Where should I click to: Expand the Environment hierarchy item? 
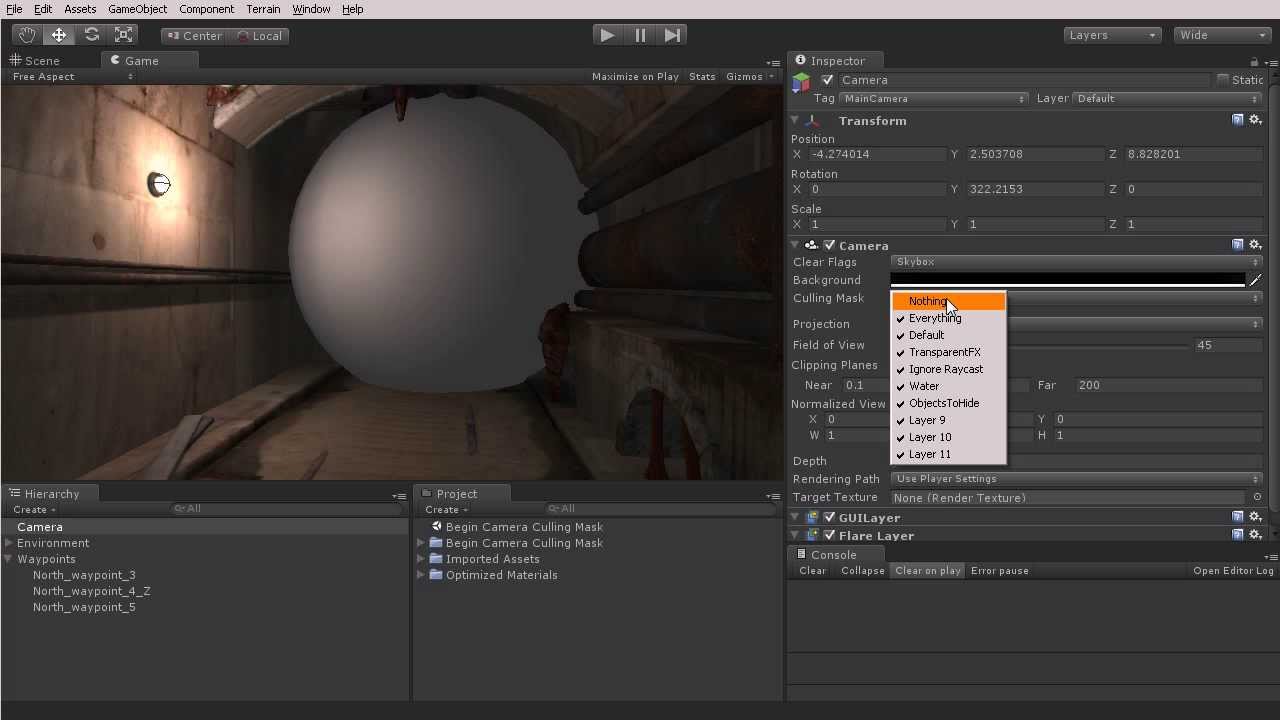tap(9, 543)
